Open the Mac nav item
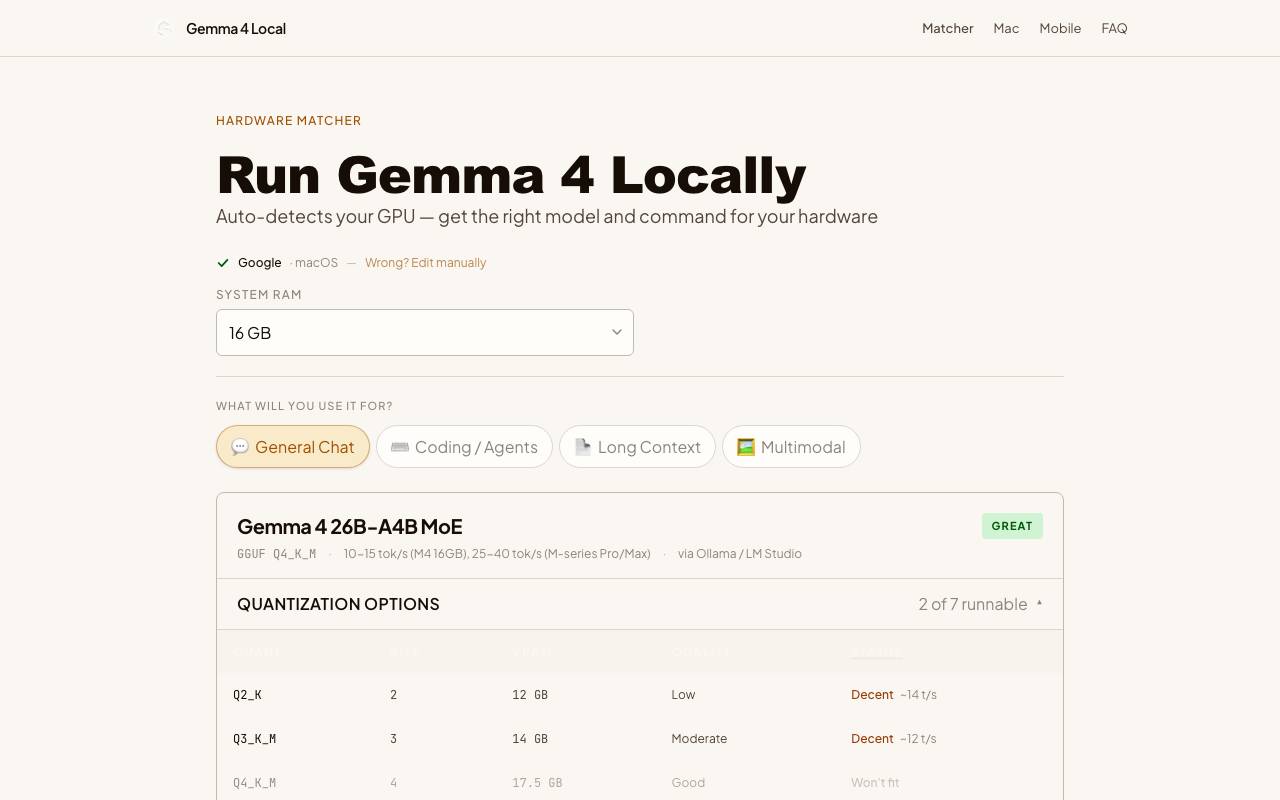 (1006, 29)
